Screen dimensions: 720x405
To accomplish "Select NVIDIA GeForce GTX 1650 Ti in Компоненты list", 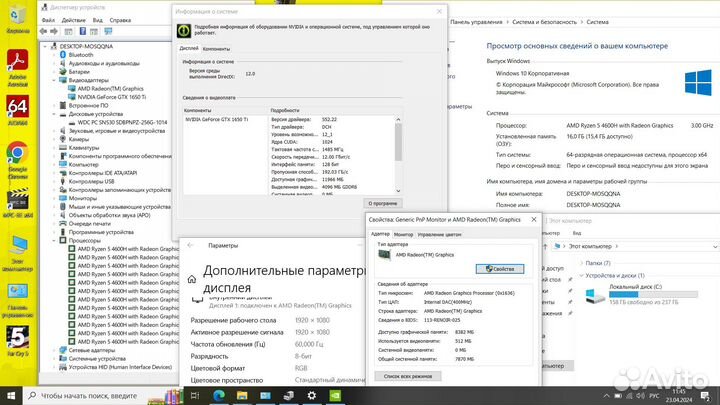I will tap(217, 119).
